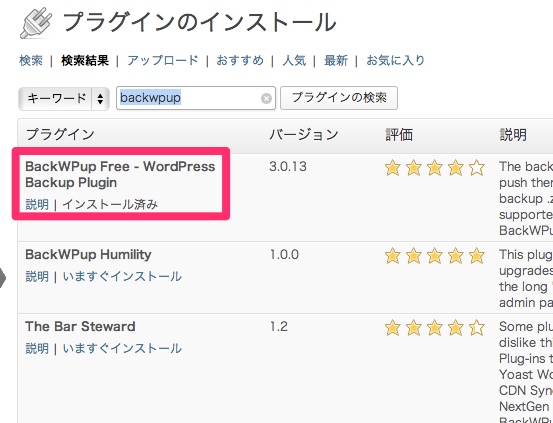Click the third star of BackWPup Free rating
Image resolution: width=553 pixels, height=423 pixels.
434,168
